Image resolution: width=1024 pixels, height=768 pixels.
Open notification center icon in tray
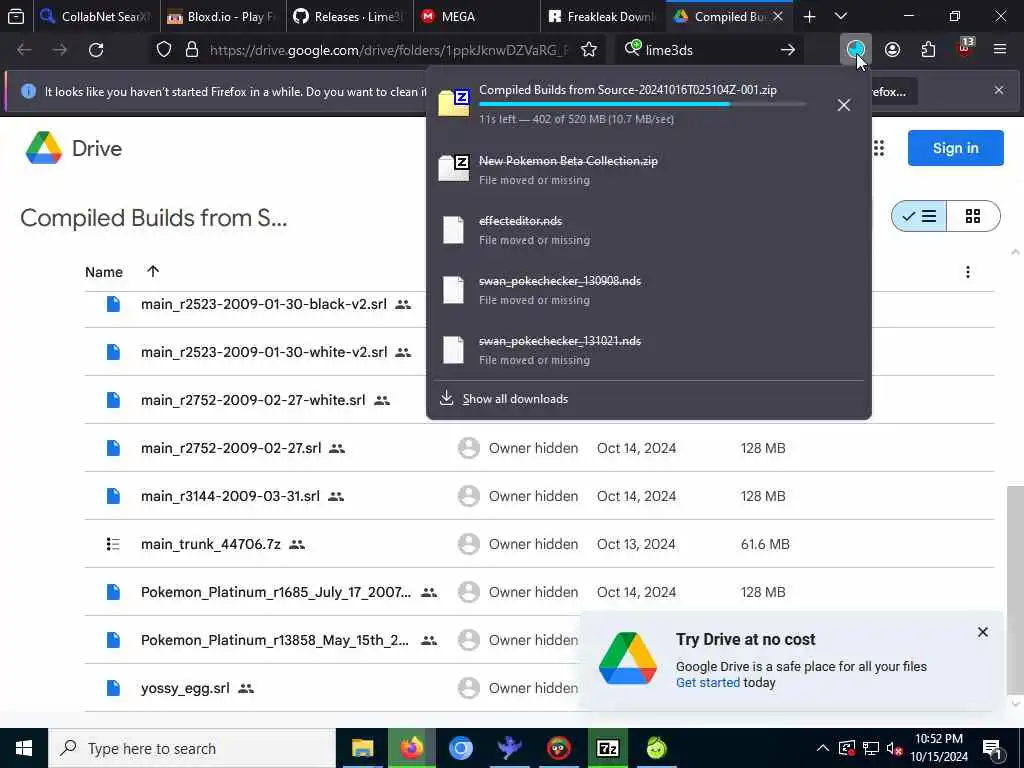coord(991,748)
